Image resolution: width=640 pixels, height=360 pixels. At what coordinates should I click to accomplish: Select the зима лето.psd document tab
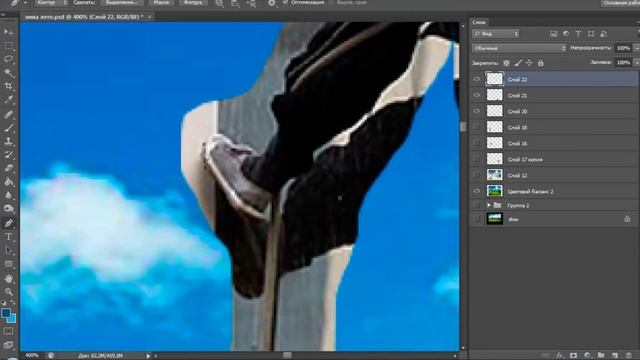pyautogui.click(x=84, y=17)
